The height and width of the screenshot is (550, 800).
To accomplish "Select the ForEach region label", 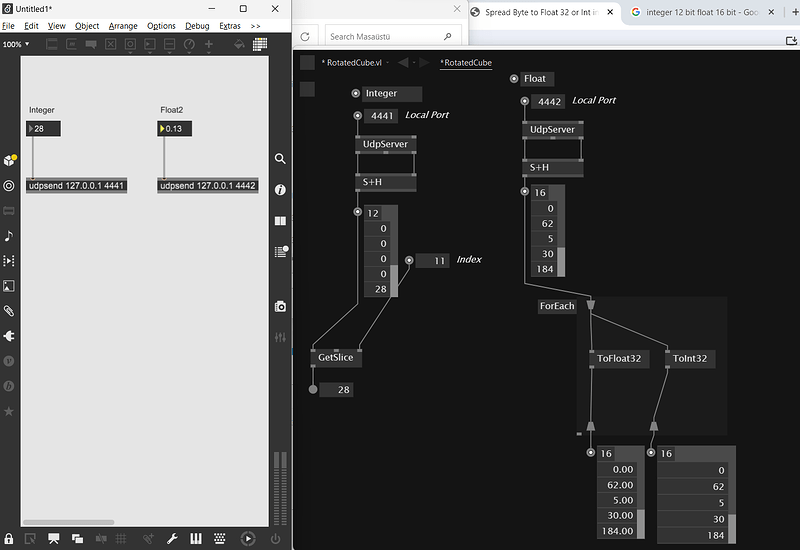I will point(557,306).
